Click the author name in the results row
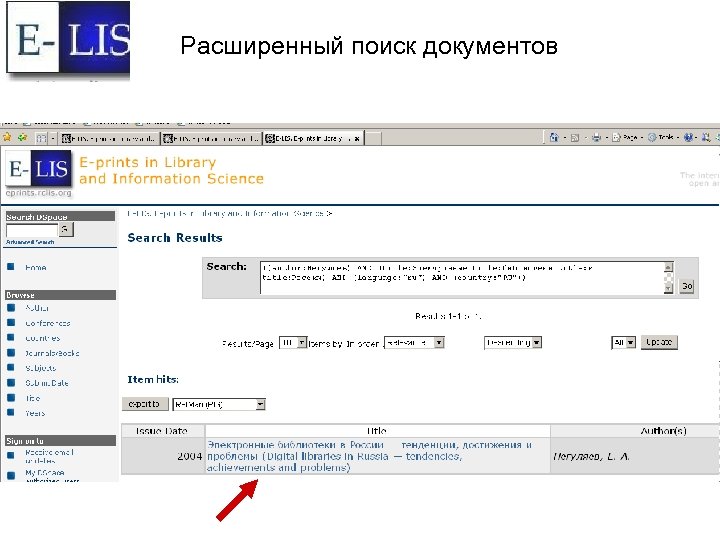 coord(591,456)
